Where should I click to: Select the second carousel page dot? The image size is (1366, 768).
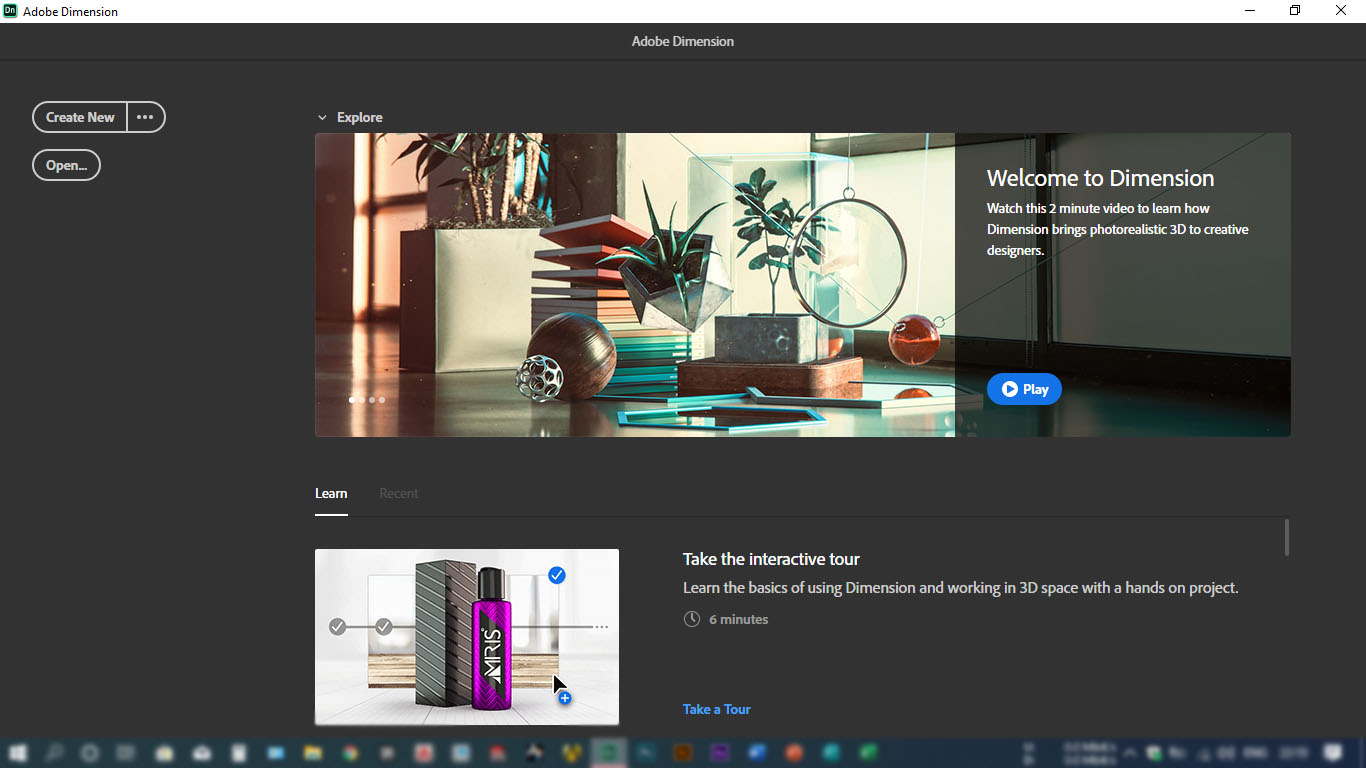point(361,399)
